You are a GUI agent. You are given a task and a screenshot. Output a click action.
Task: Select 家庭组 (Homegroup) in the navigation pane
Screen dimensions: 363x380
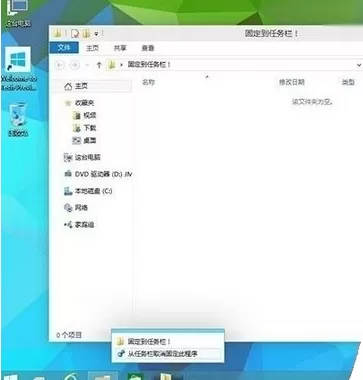pyautogui.click(x=84, y=225)
